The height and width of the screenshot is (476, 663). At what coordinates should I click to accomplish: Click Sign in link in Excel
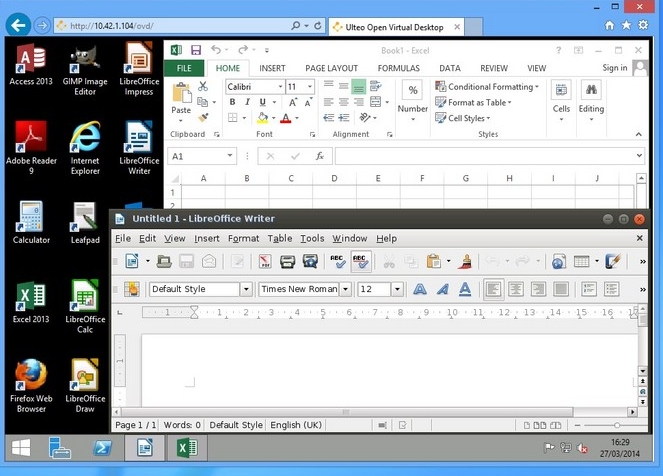[x=615, y=68]
